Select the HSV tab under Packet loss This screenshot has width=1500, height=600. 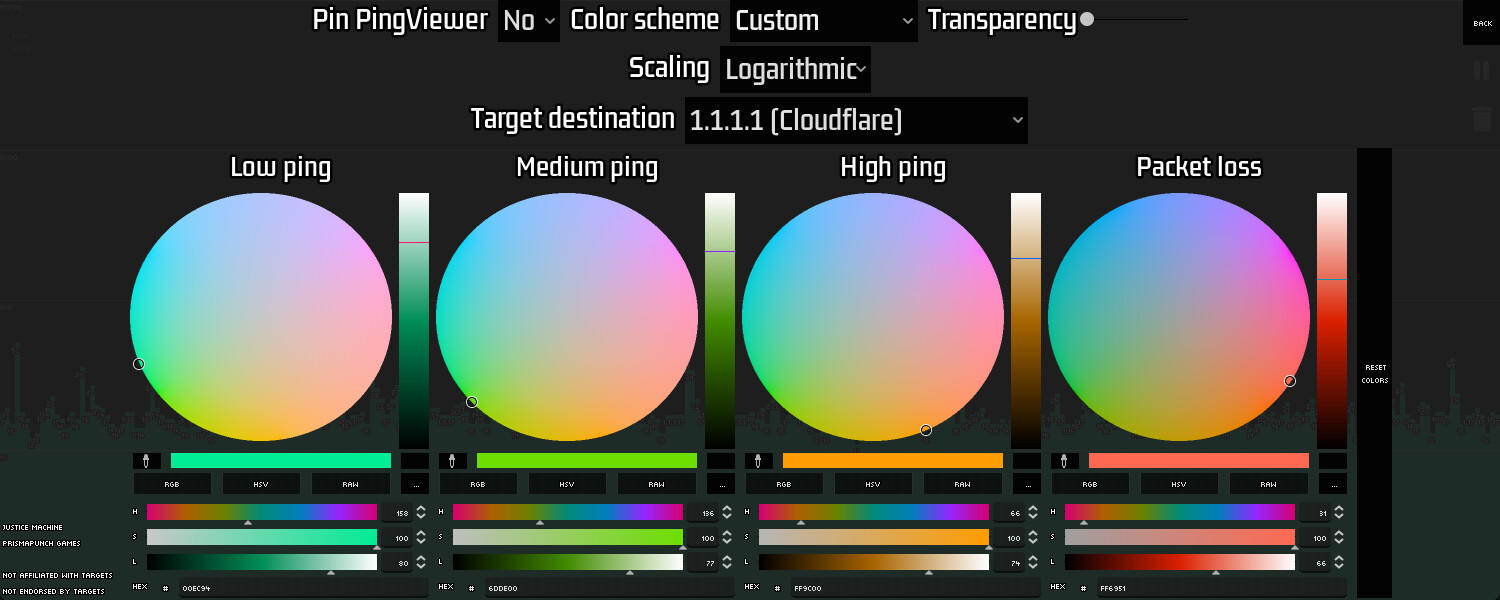point(1178,483)
